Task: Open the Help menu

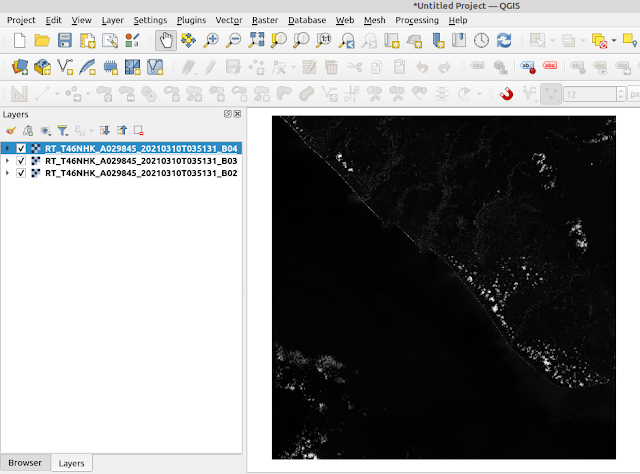Action: pos(458,20)
